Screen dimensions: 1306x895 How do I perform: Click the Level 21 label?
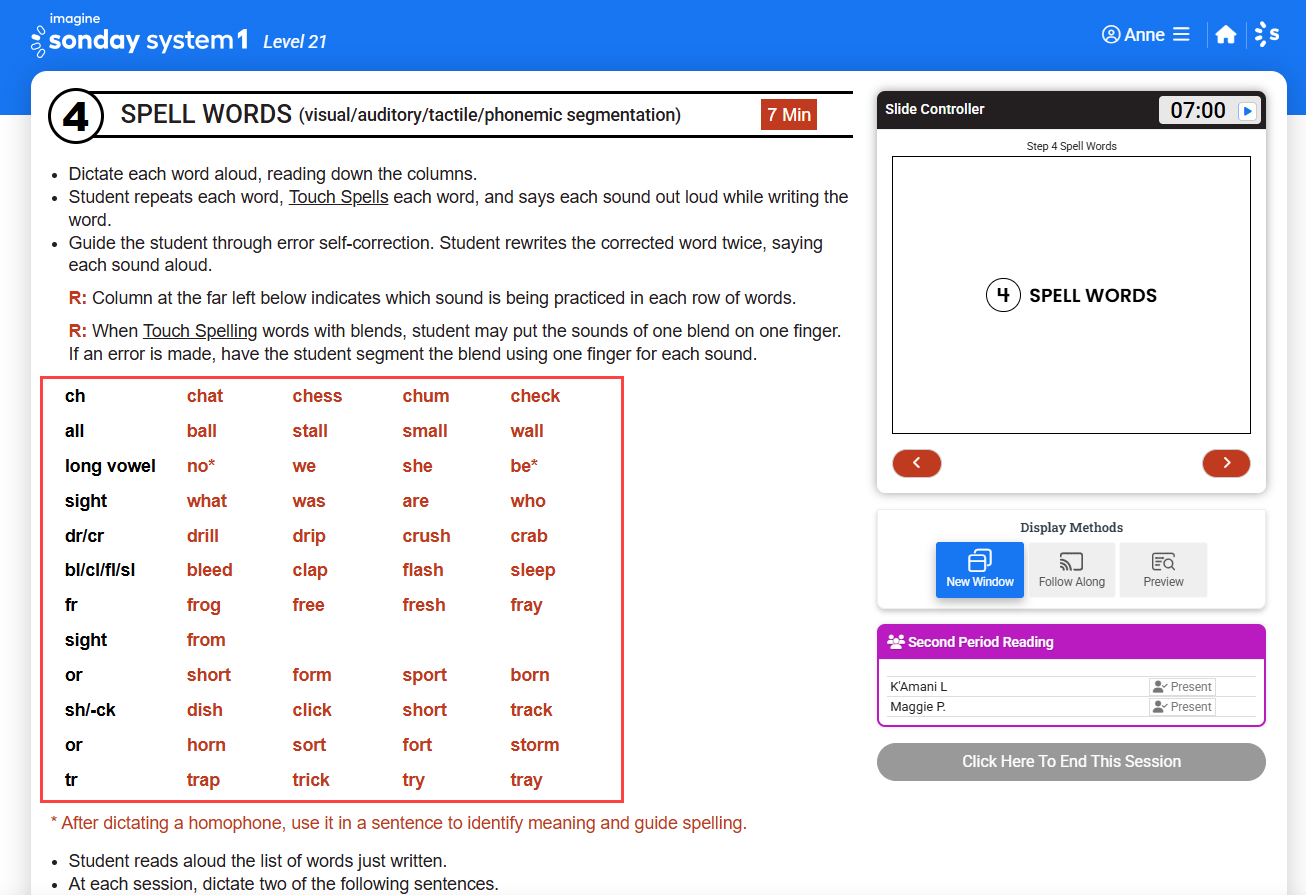pos(295,42)
